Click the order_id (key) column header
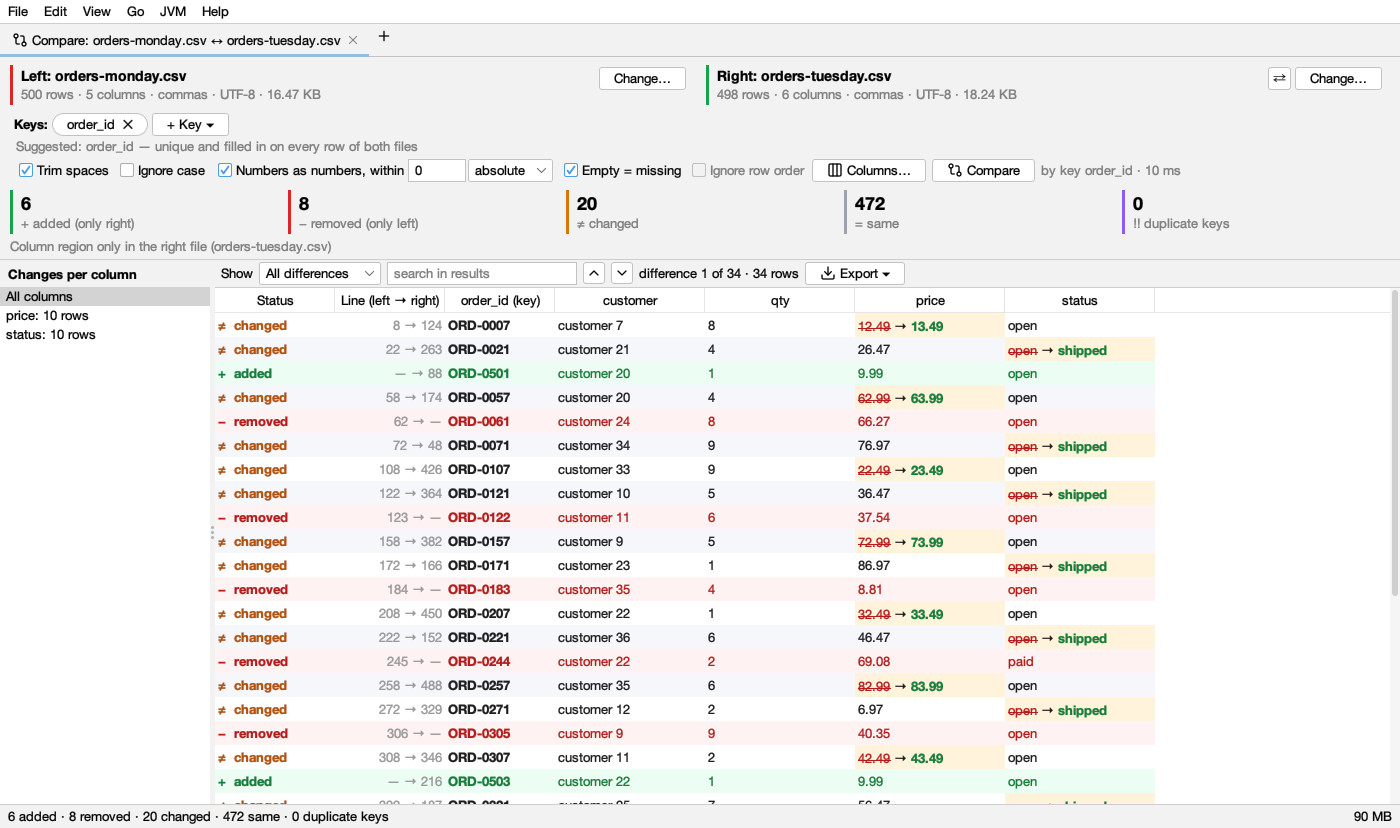This screenshot has height=828, width=1400. point(500,300)
